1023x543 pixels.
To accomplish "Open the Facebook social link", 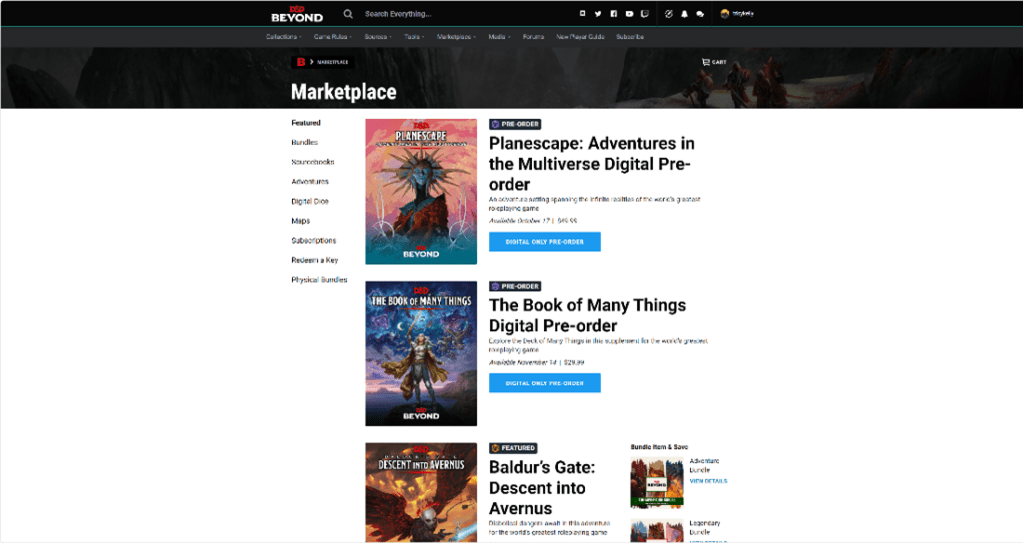I will [613, 14].
